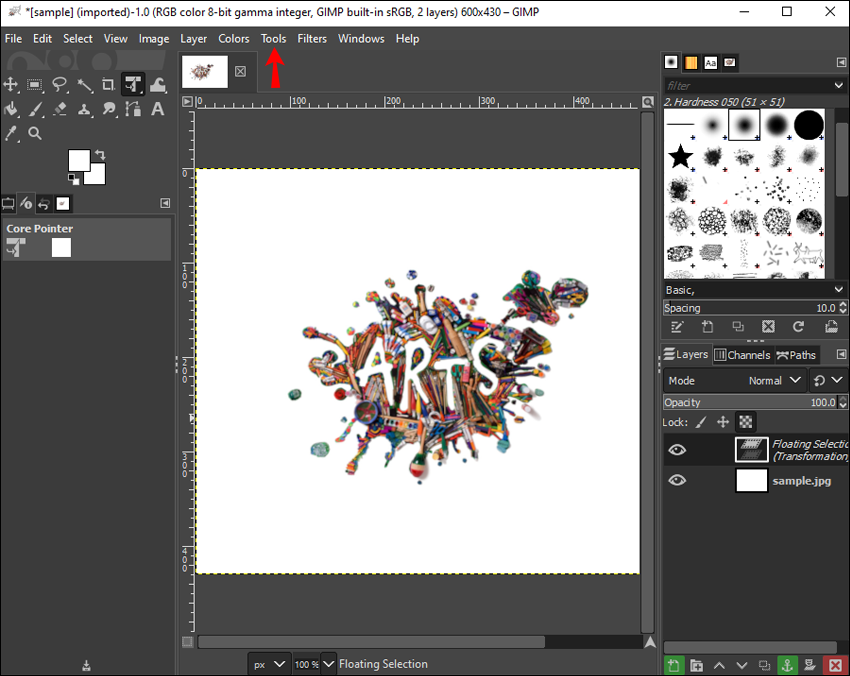
Task: Swap foreground and background colors
Action: click(x=100, y=155)
